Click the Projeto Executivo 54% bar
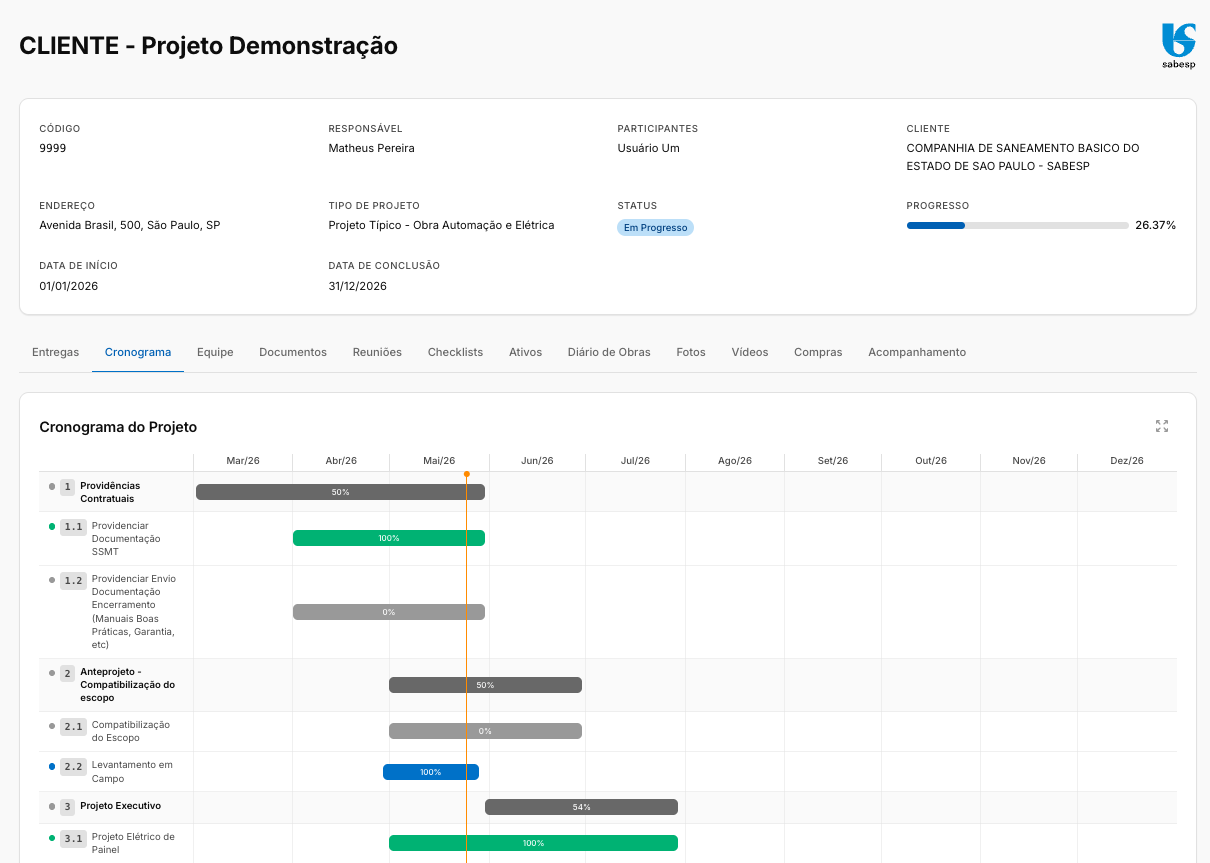 click(582, 807)
